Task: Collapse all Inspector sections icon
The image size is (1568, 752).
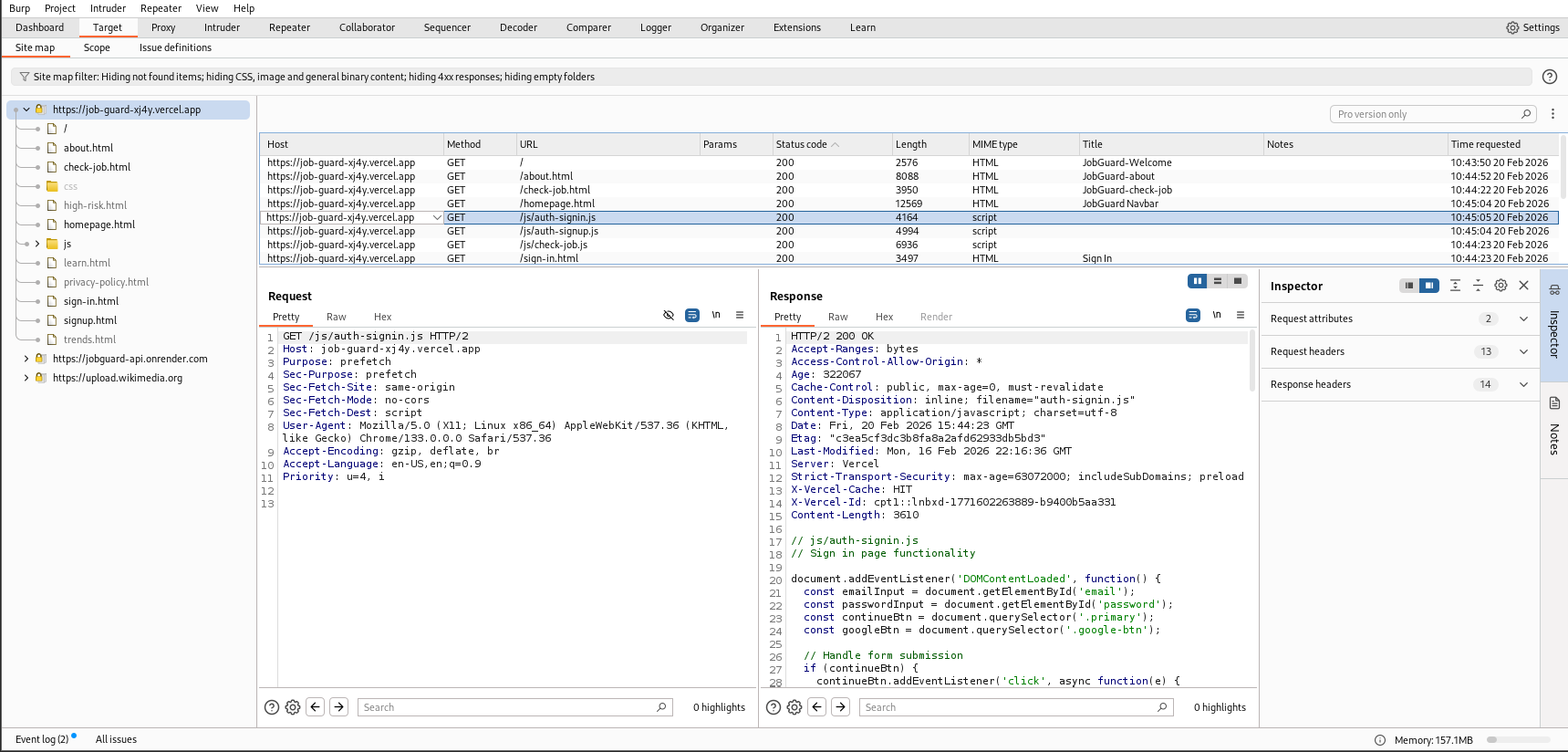Action: (1478, 286)
